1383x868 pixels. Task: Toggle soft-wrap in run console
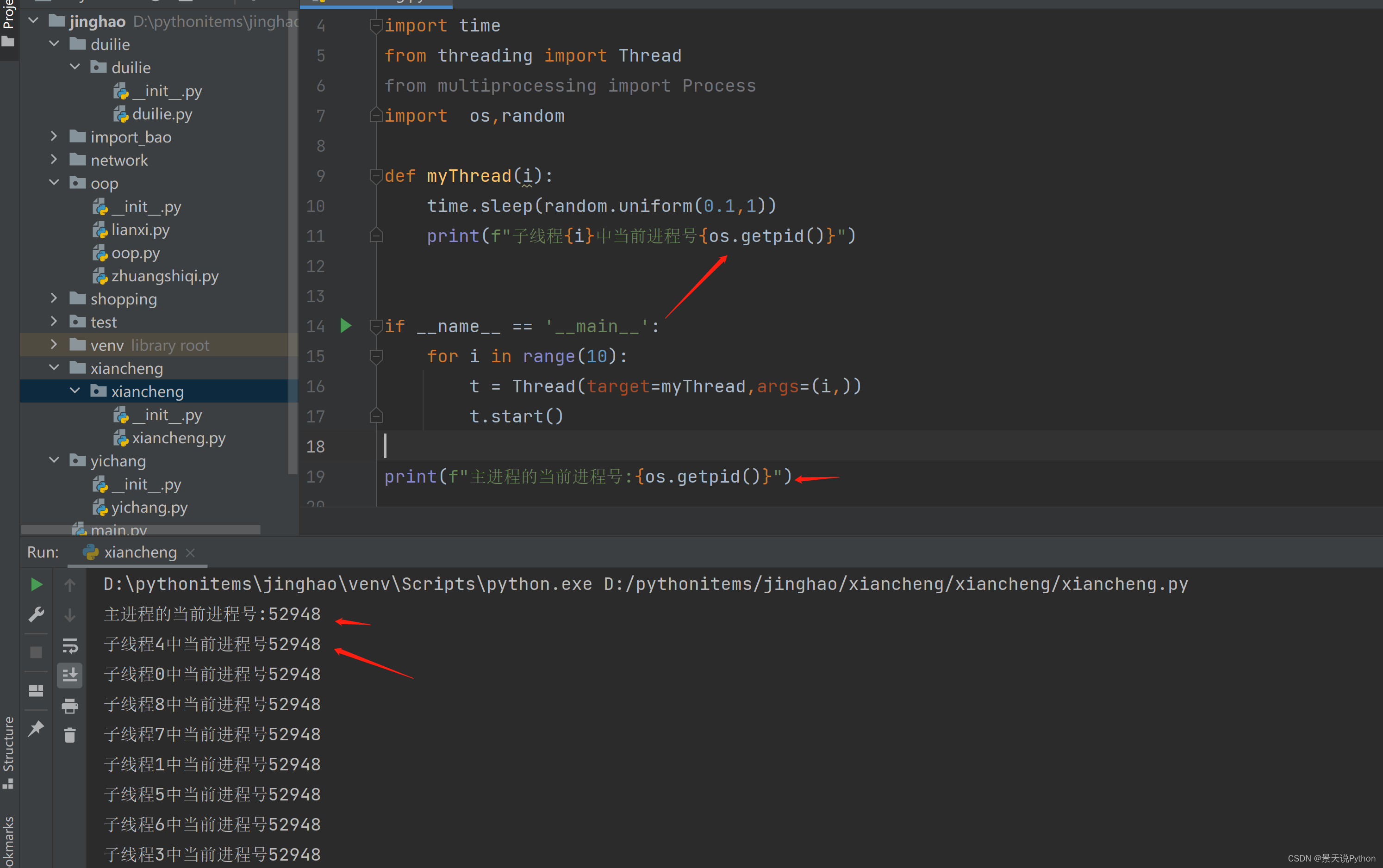[x=70, y=646]
